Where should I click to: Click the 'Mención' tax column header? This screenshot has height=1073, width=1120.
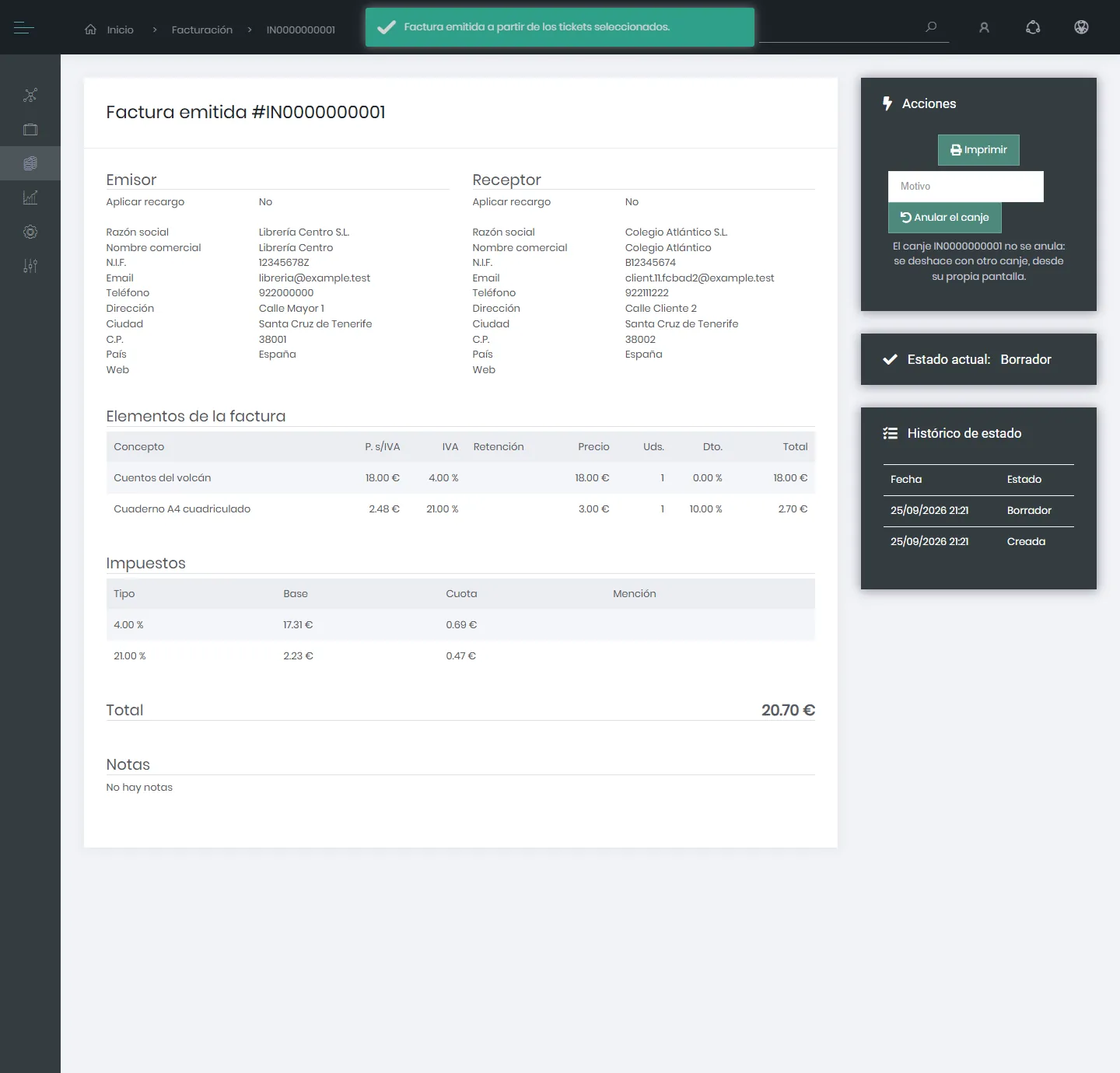[x=635, y=594]
